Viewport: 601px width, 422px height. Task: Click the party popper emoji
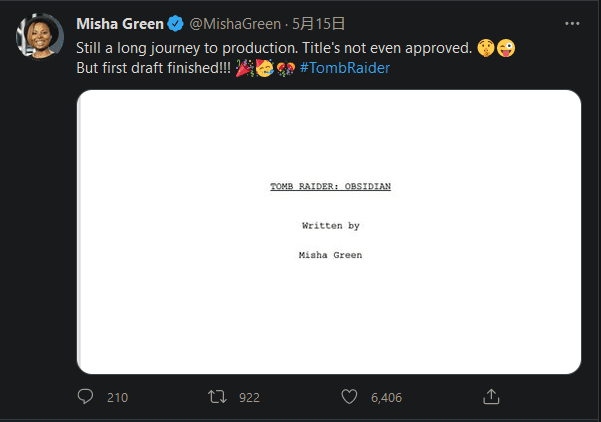[x=245, y=68]
